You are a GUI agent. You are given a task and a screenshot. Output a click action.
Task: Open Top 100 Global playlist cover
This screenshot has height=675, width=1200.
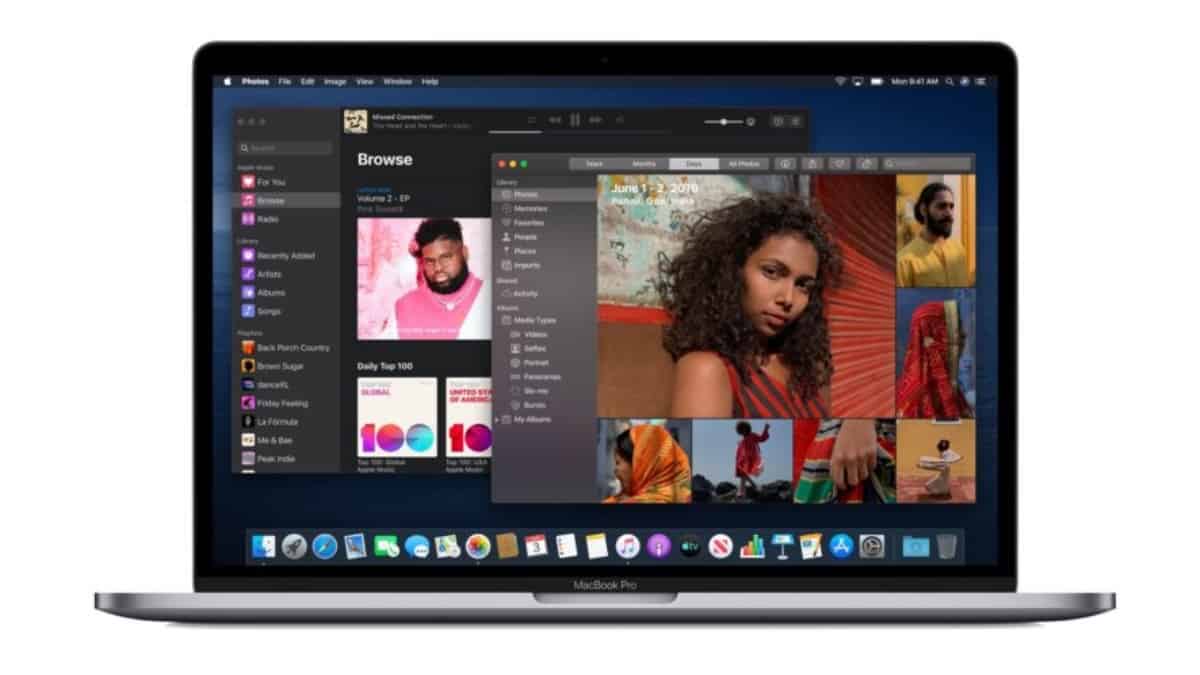[397, 417]
